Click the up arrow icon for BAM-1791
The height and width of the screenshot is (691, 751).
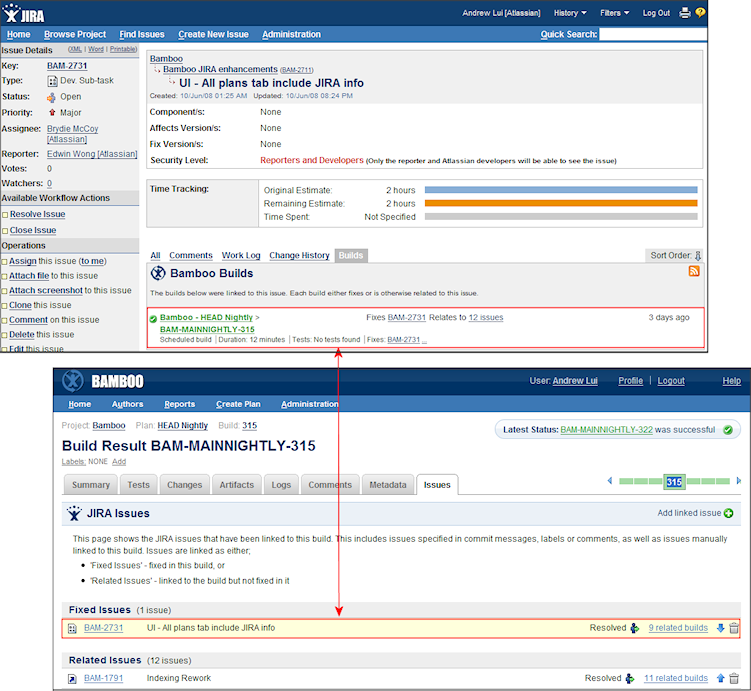click(x=720, y=678)
